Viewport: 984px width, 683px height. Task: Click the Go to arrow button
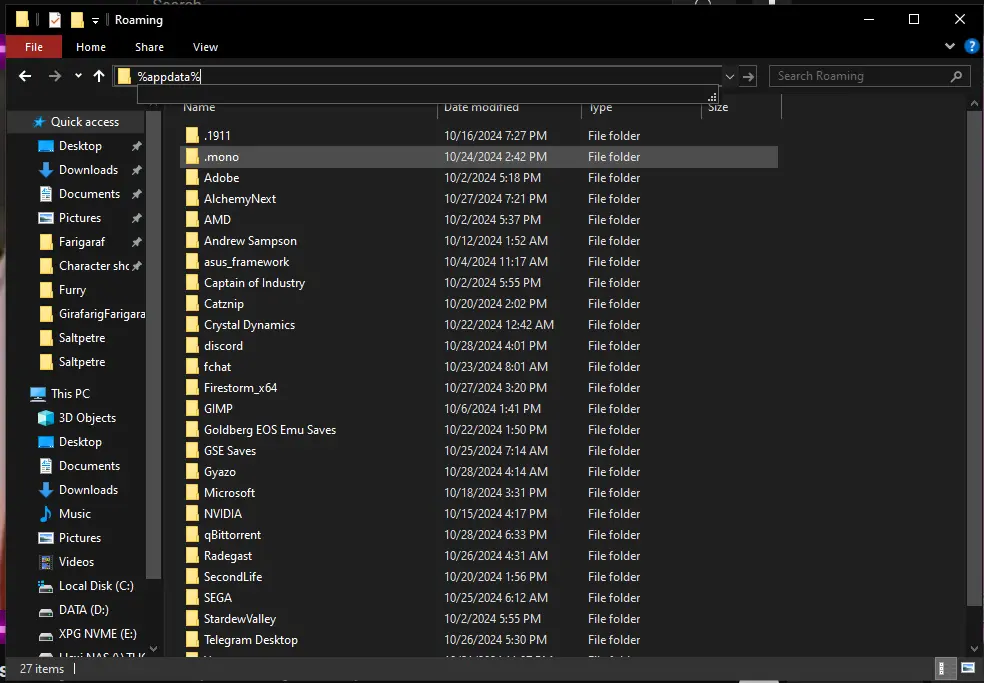[748, 77]
